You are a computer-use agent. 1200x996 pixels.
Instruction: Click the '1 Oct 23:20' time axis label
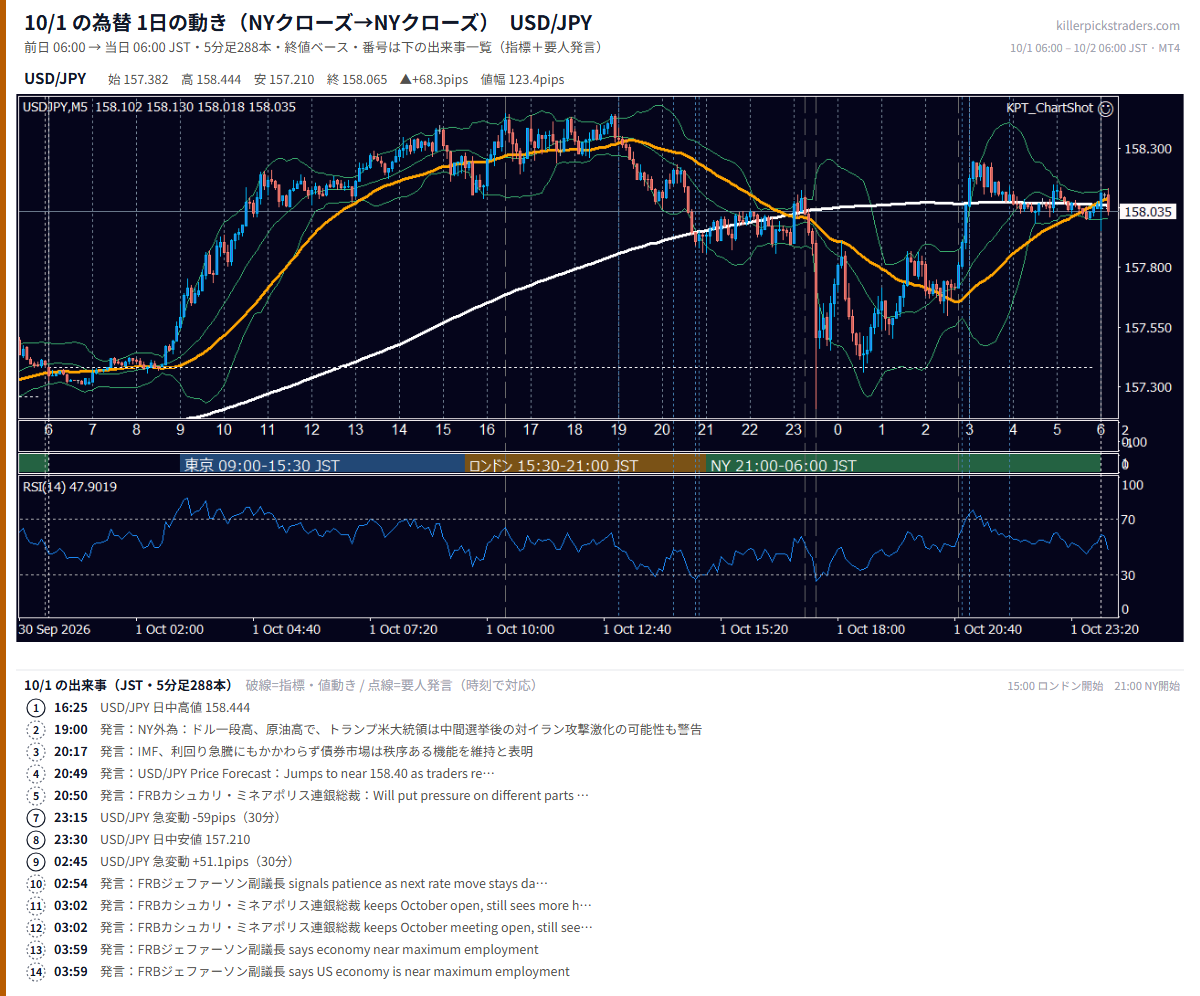click(x=1105, y=629)
